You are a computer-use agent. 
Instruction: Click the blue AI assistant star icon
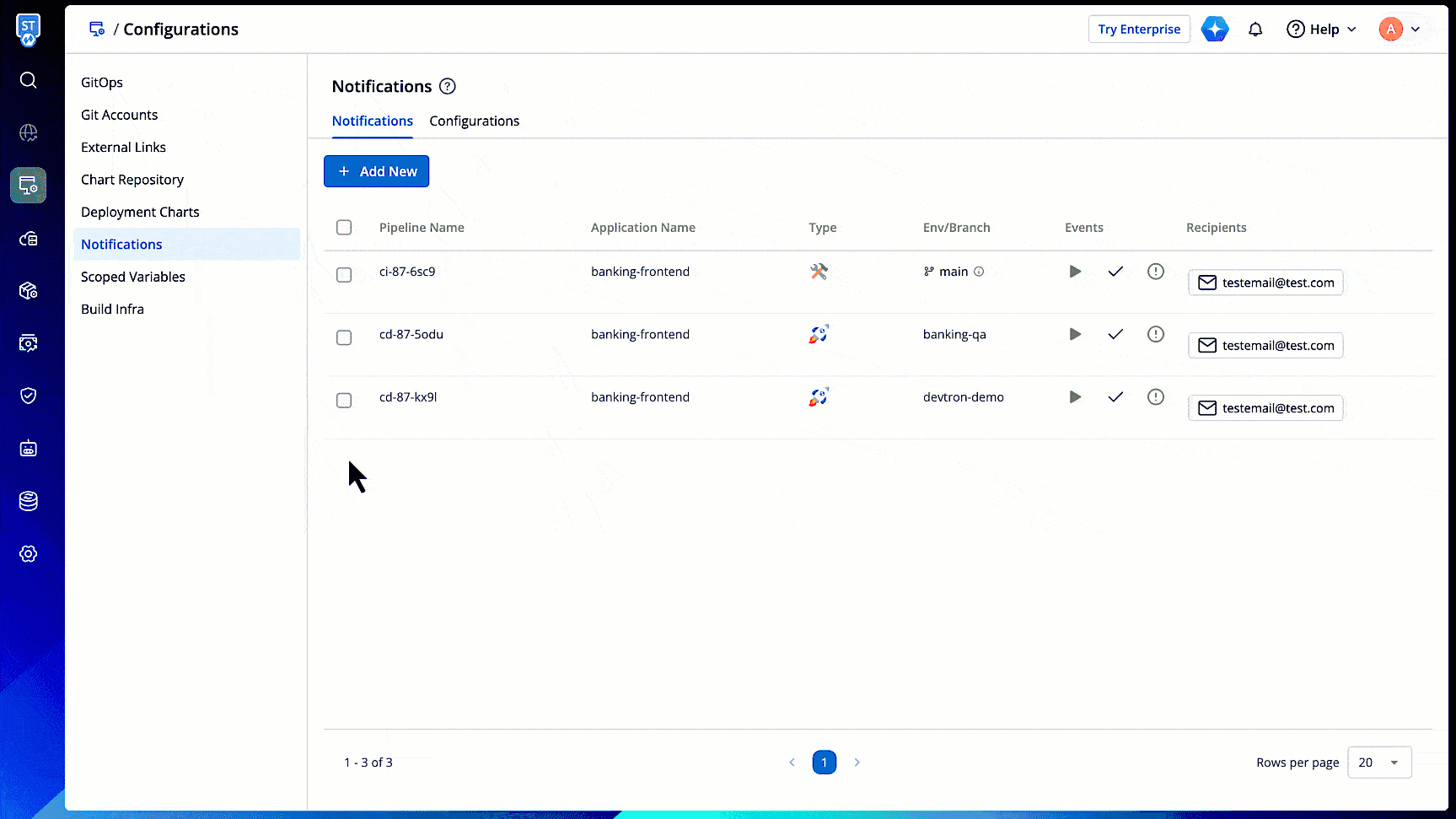pyautogui.click(x=1215, y=30)
